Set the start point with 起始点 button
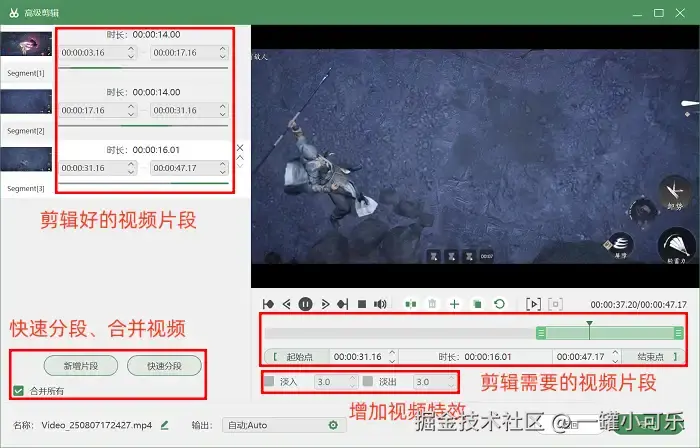This screenshot has width=700, height=448. click(296, 357)
